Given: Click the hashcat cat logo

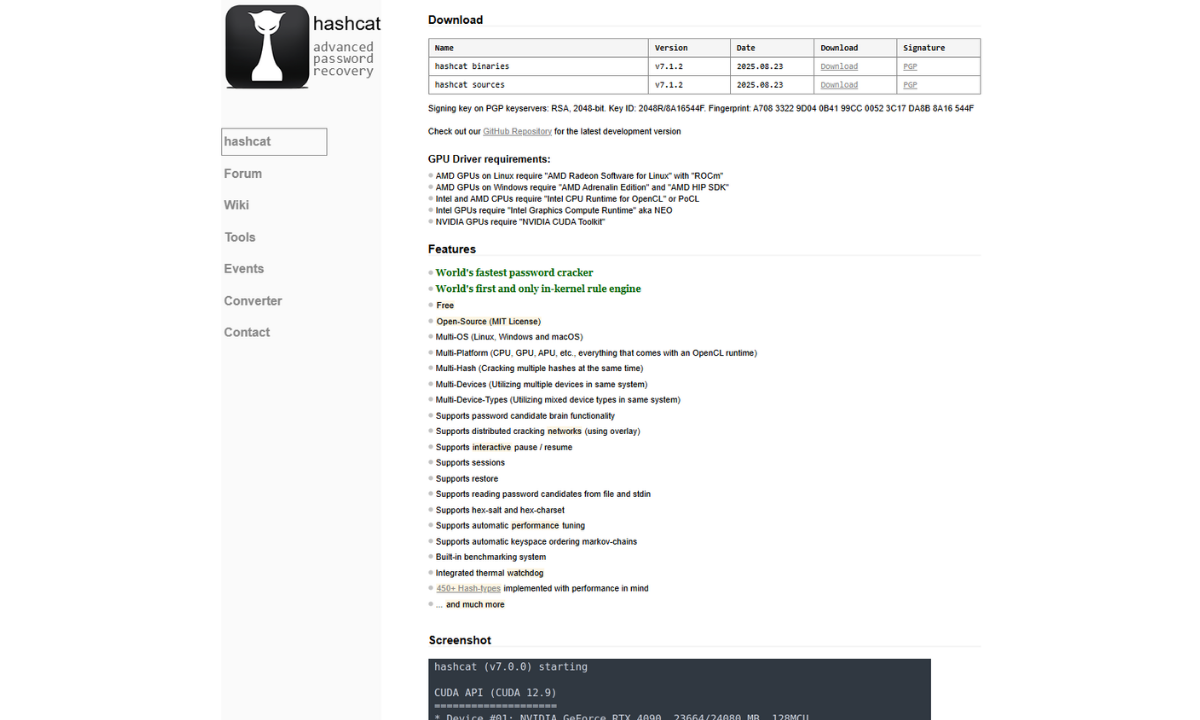Looking at the screenshot, I should (267, 47).
